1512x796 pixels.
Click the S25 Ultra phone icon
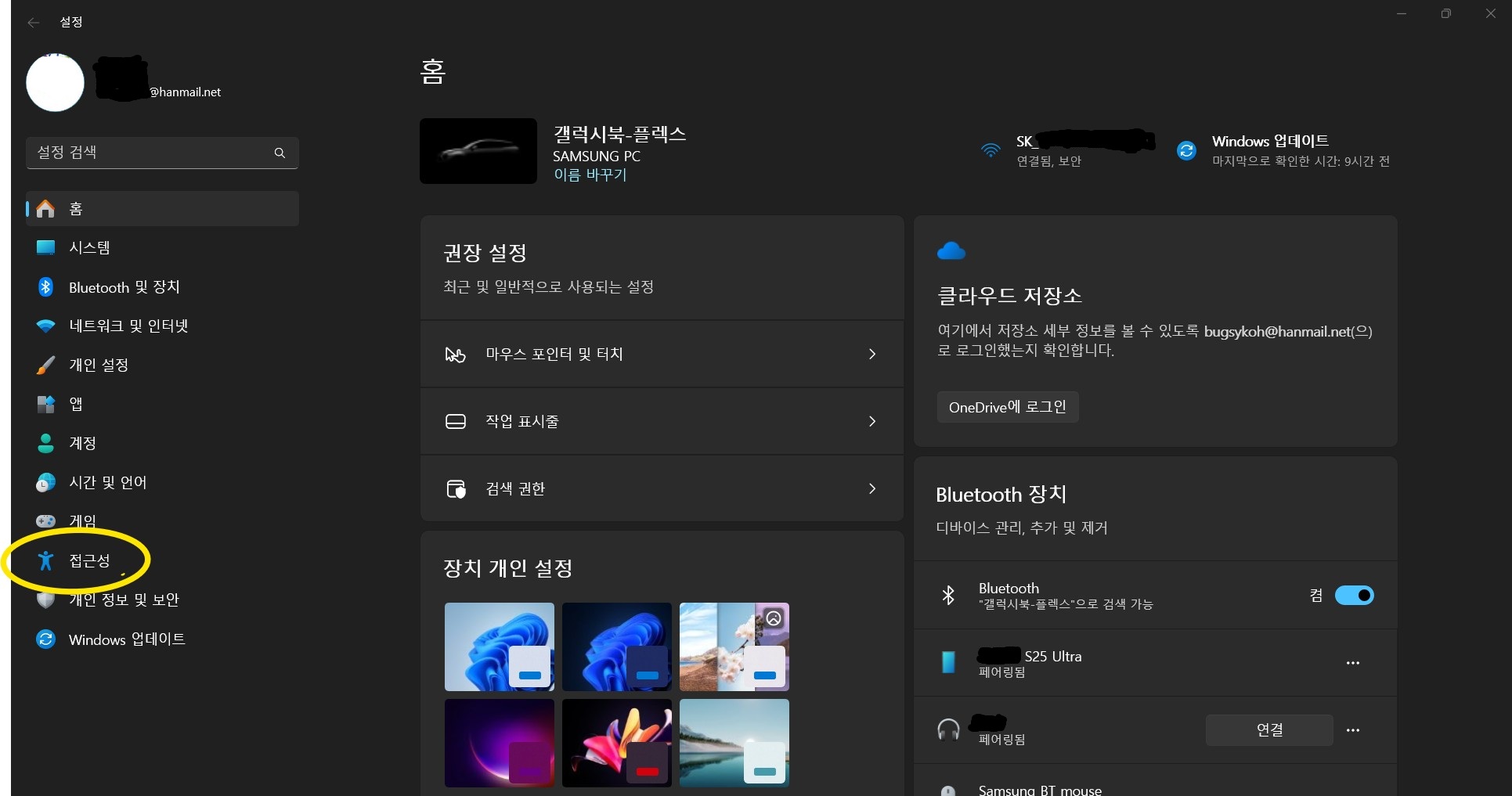point(948,663)
